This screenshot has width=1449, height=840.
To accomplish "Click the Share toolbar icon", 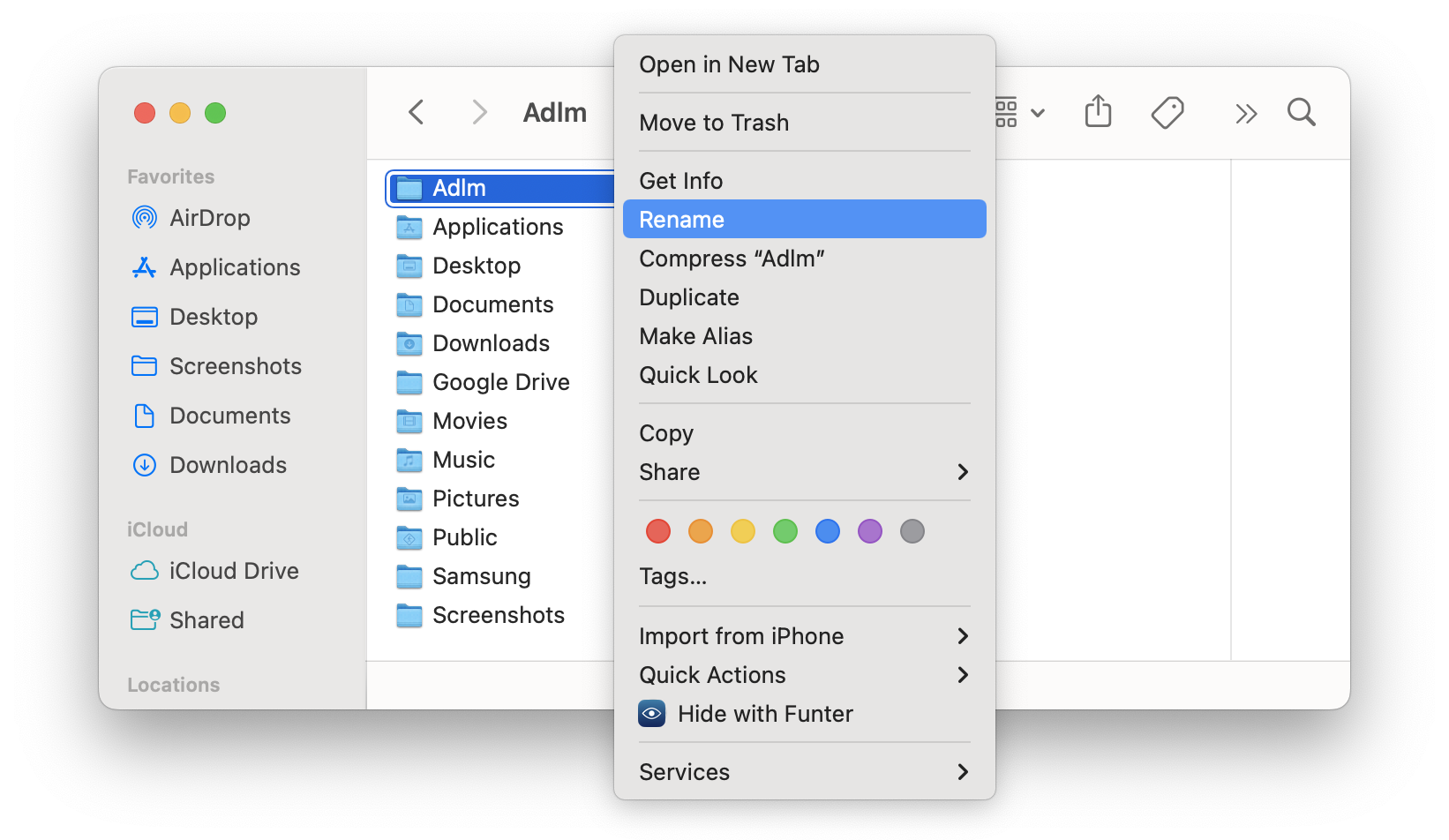I will pyautogui.click(x=1097, y=112).
